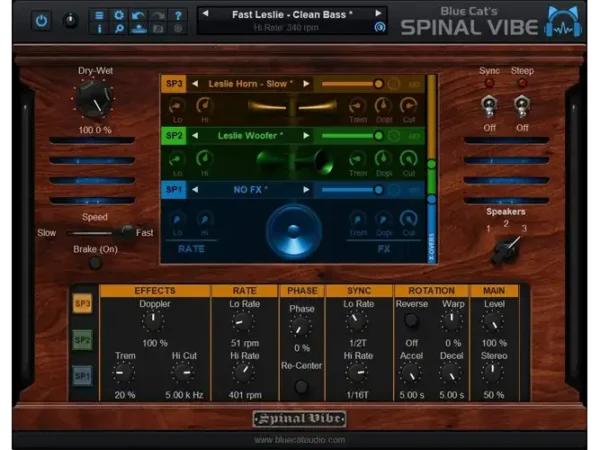600x450 pixels.
Task: Click the Hi Cut knob
Action: click(x=183, y=373)
